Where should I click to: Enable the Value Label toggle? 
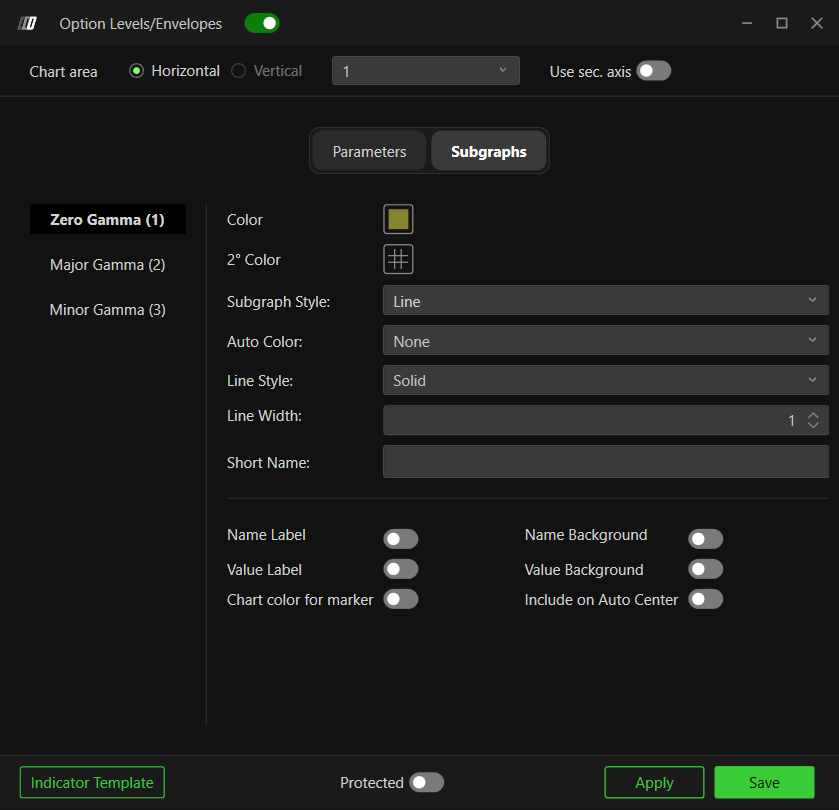[400, 569]
